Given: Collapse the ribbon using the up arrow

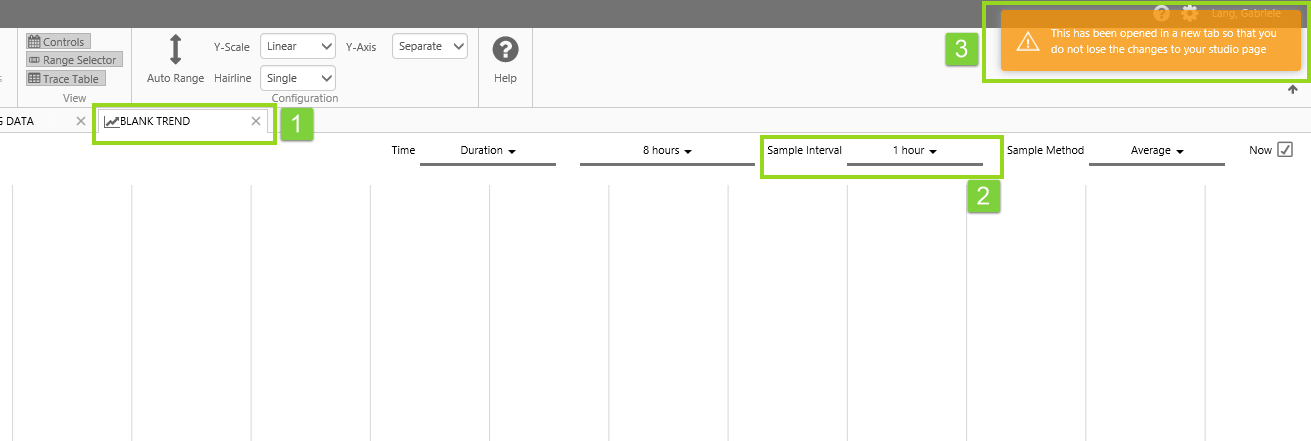Looking at the screenshot, I should pyautogui.click(x=1292, y=90).
